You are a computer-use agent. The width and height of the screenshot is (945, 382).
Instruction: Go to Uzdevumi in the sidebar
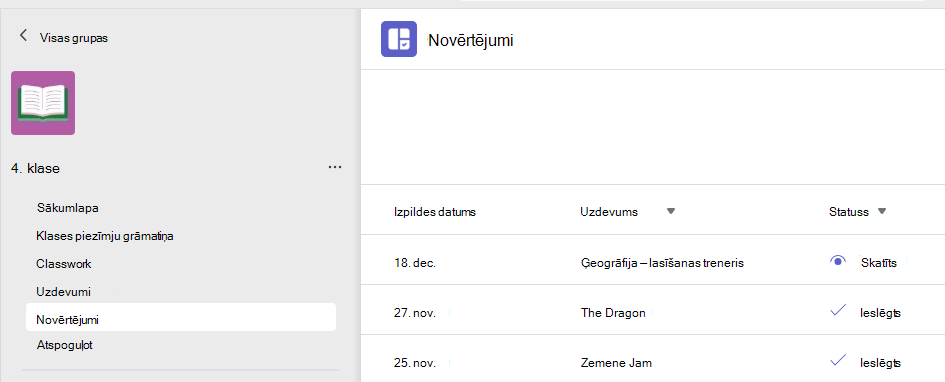63,292
